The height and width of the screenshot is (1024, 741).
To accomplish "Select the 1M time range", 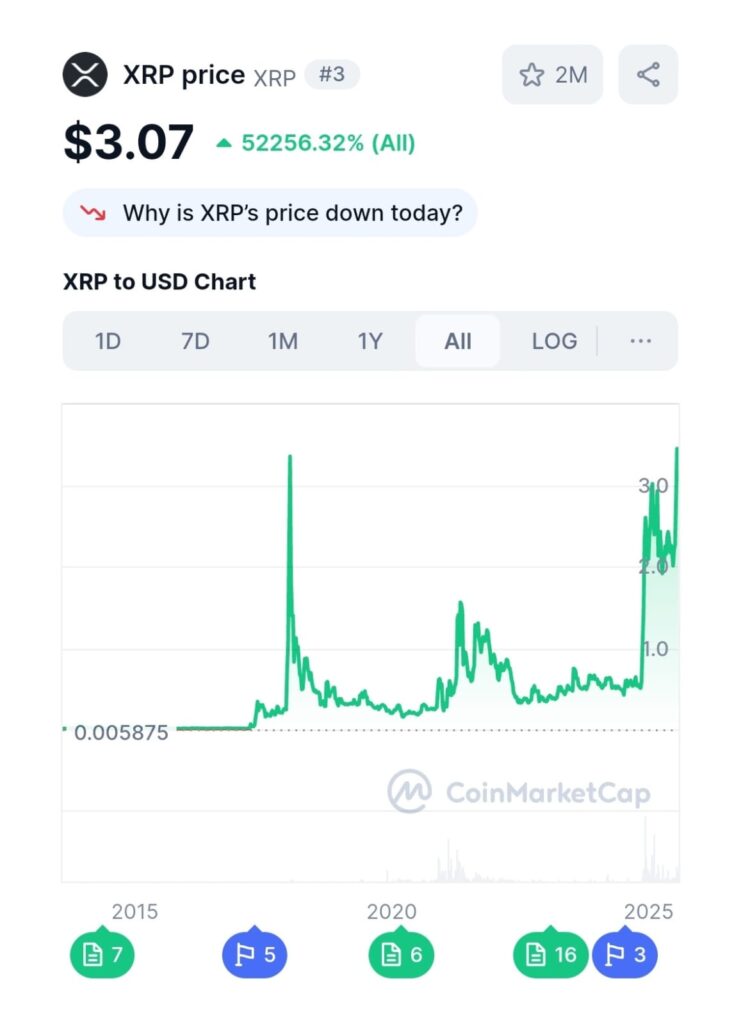I will tap(283, 341).
